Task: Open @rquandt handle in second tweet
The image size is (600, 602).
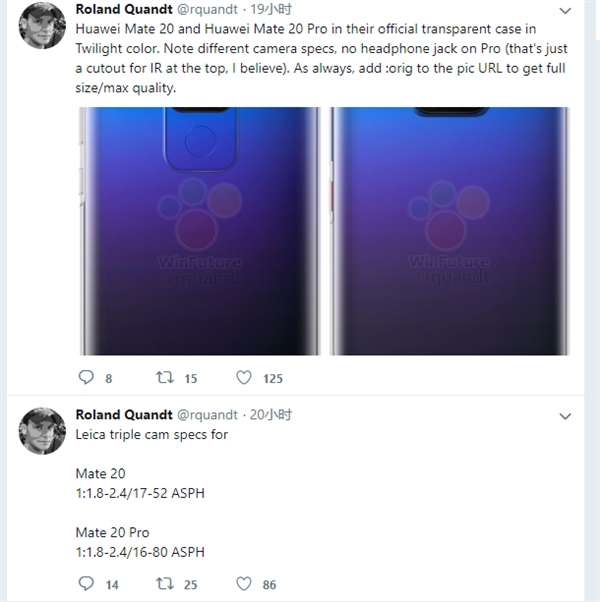Action: 211,415
